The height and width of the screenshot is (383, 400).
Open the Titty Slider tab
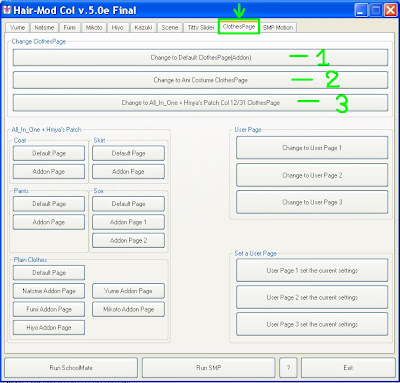tap(201, 28)
